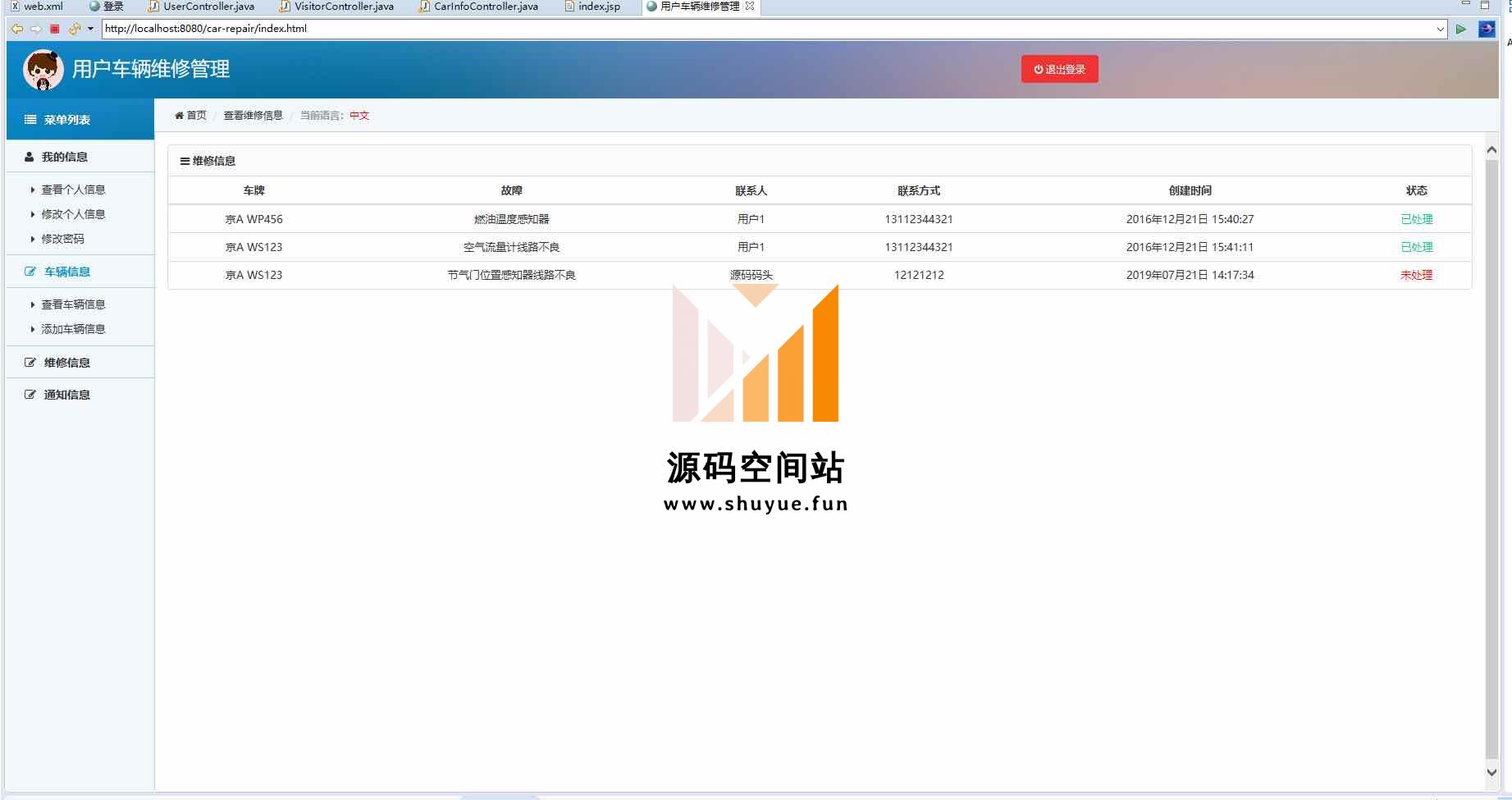Image resolution: width=1512 pixels, height=800 pixels.
Task: Click 已处理 status for 京A WP456
Action: (x=1416, y=219)
